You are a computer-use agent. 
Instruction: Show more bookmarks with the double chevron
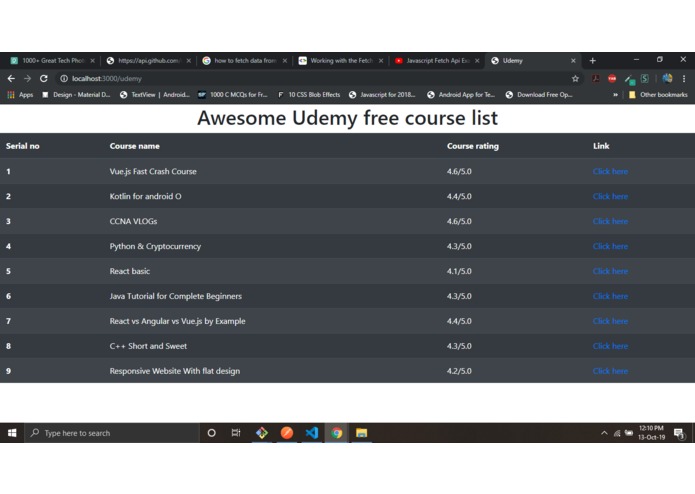pyautogui.click(x=615, y=95)
